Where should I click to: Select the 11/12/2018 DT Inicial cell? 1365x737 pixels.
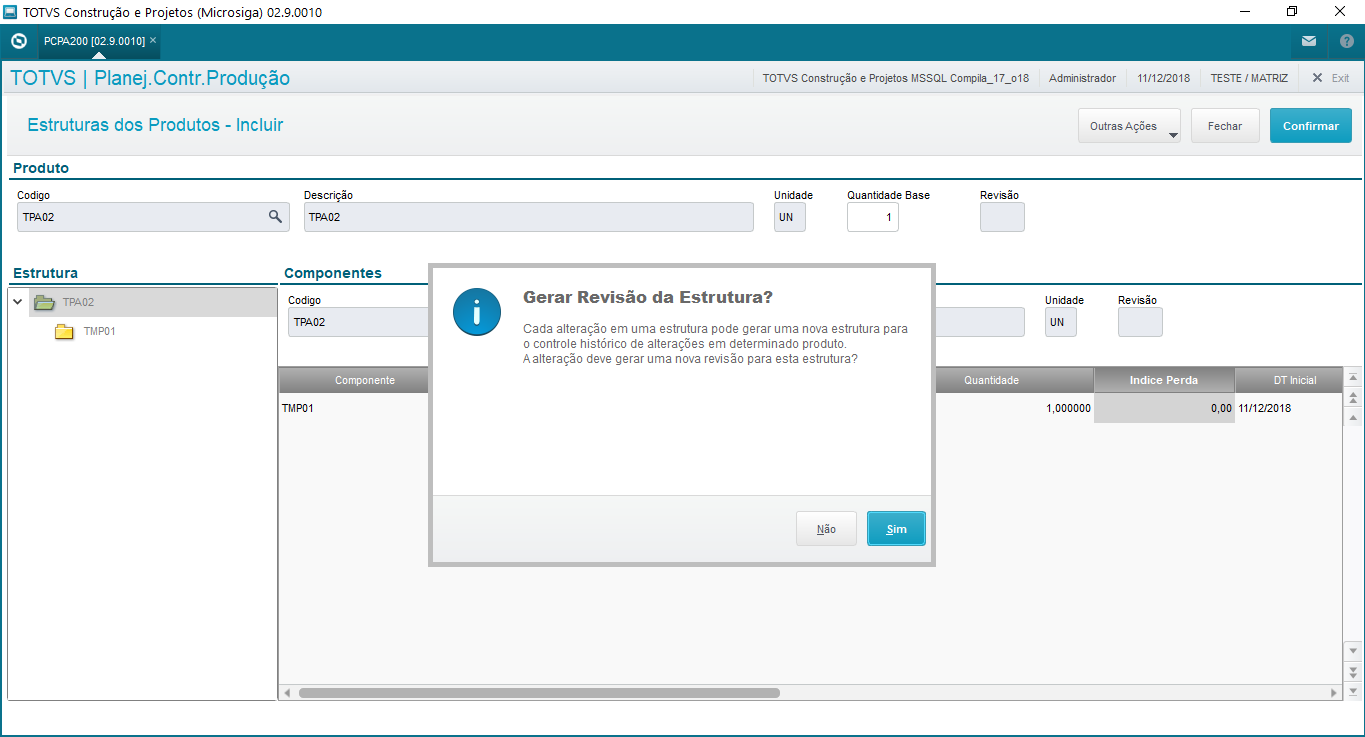point(1289,408)
